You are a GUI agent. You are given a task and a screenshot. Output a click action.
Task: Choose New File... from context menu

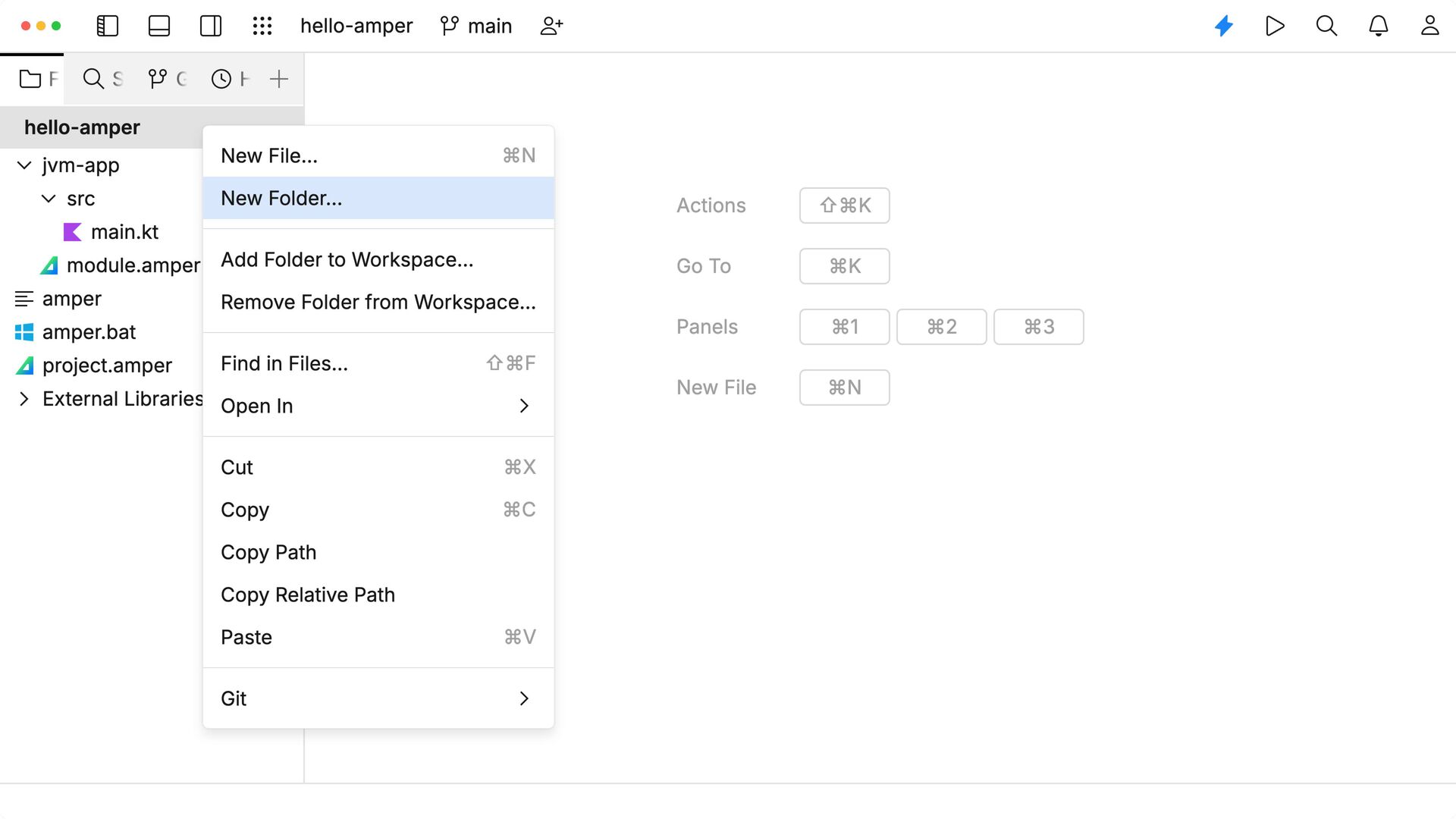pyautogui.click(x=378, y=155)
